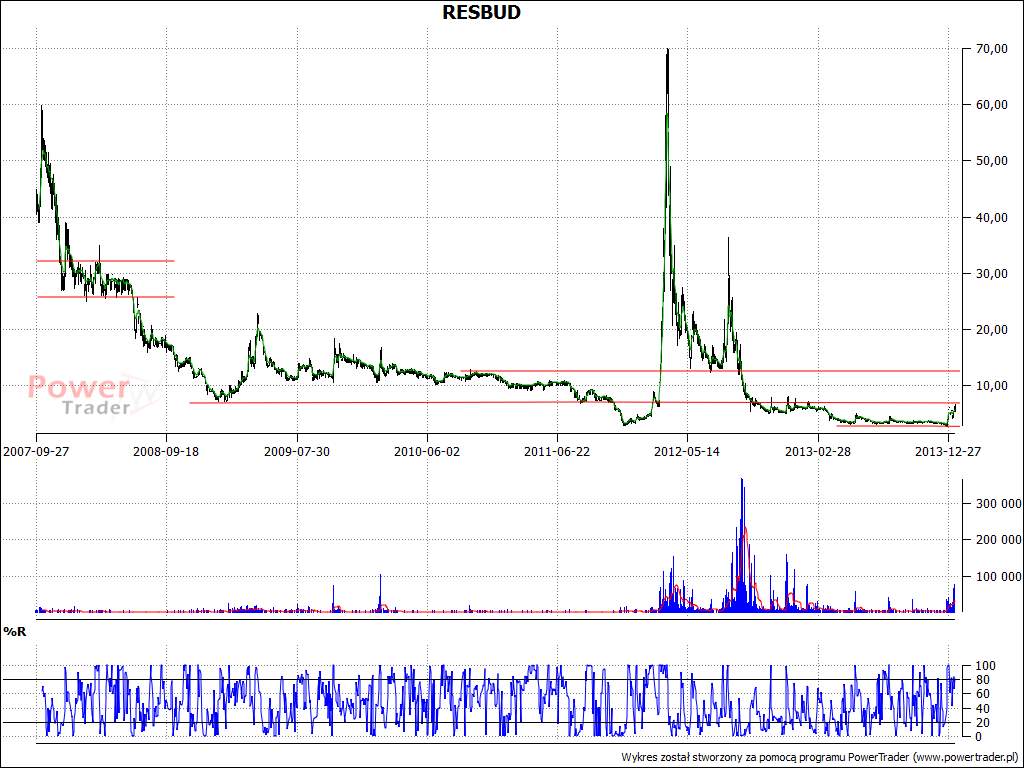Image resolution: width=1024 pixels, height=768 pixels.
Task: Select the 60,00 price axis label
Action: 992,104
